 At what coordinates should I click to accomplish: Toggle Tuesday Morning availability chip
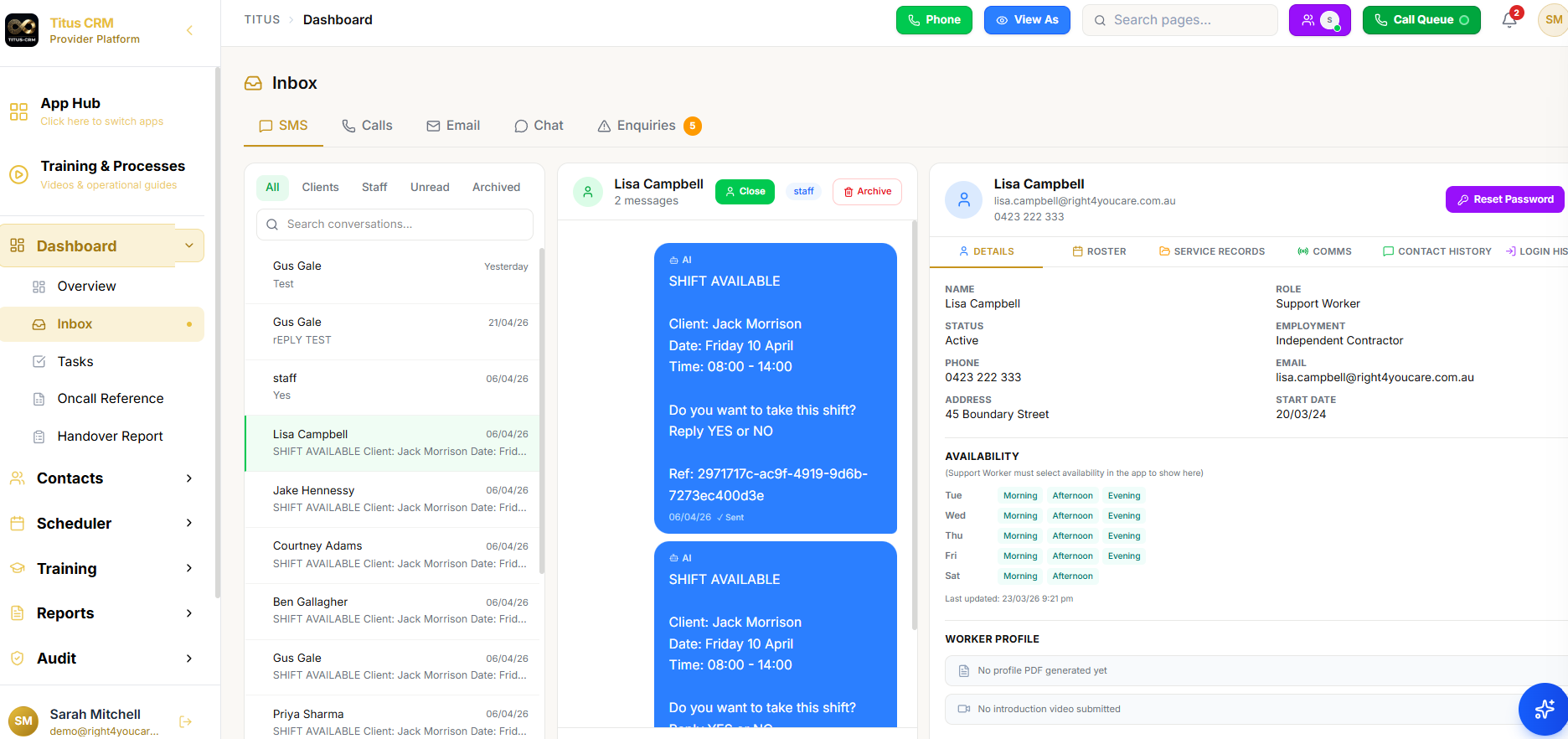[1020, 496]
